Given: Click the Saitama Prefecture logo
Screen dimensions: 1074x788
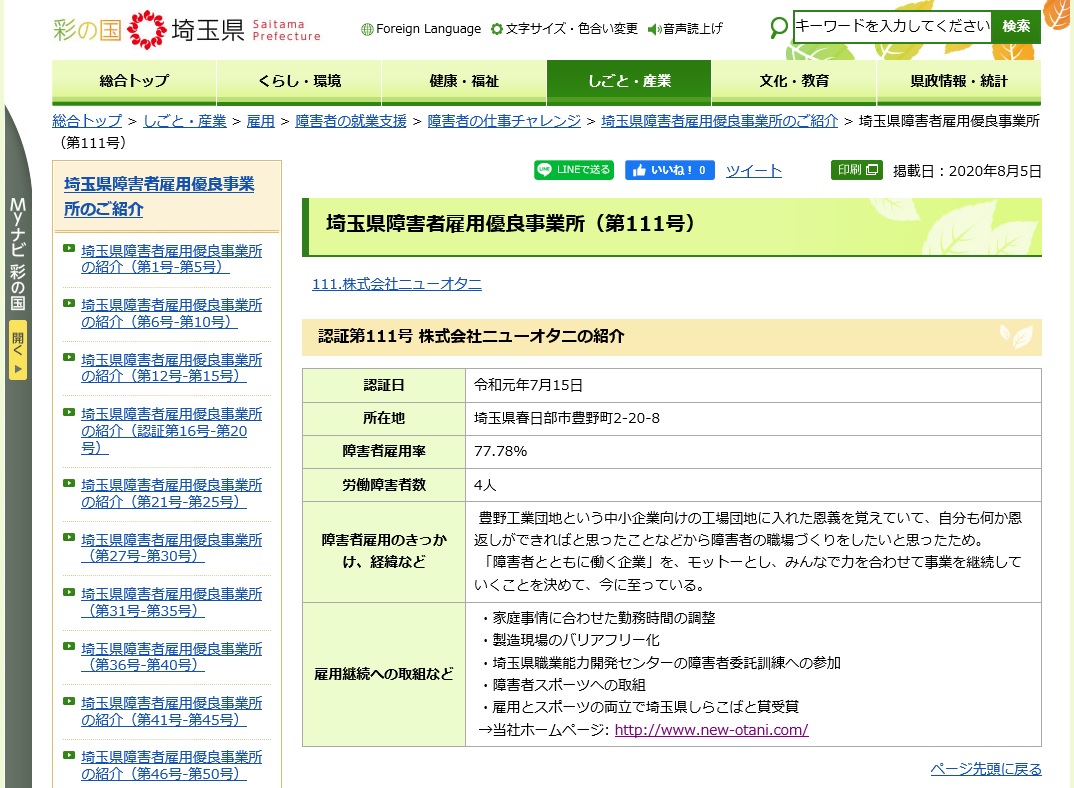Looking at the screenshot, I should tap(186, 29).
